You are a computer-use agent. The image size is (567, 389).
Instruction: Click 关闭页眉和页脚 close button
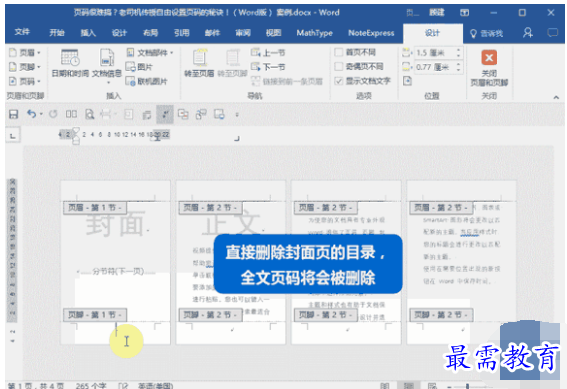pos(489,68)
